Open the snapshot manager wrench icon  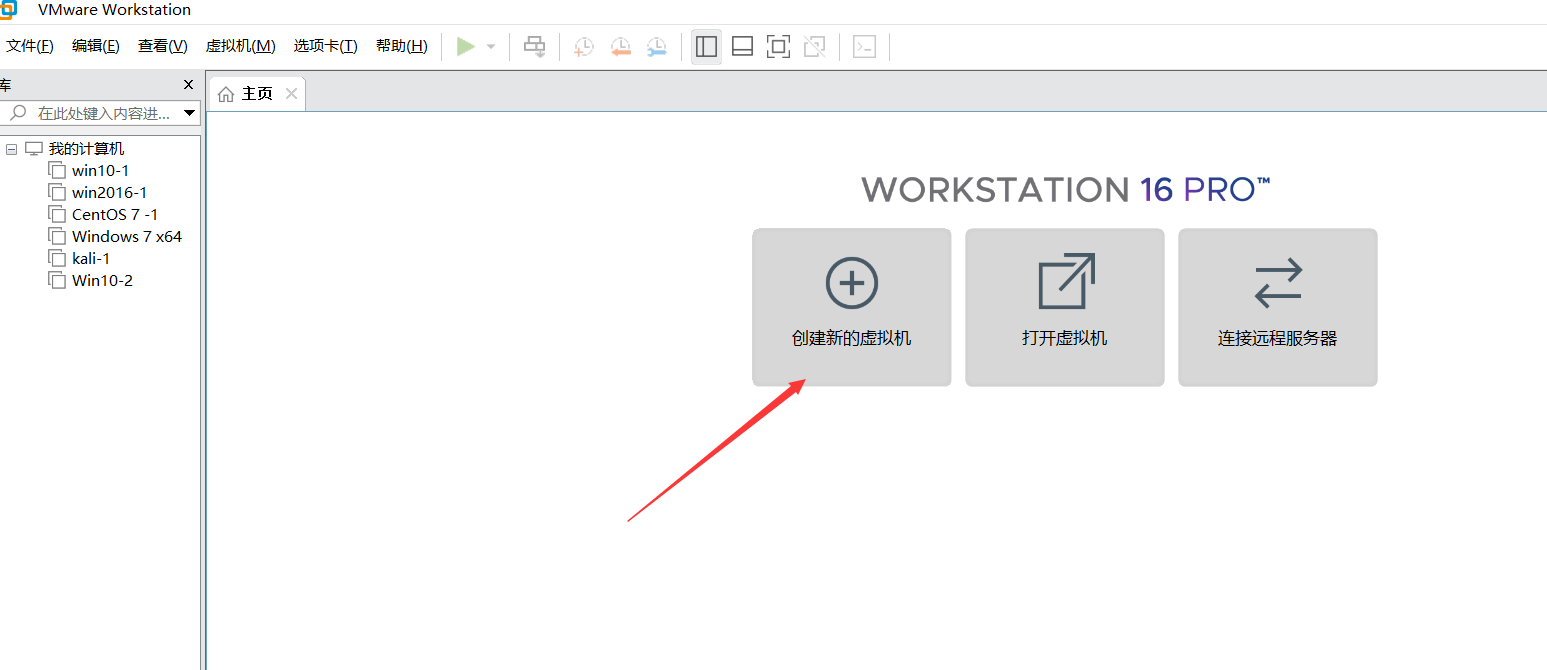click(x=656, y=46)
